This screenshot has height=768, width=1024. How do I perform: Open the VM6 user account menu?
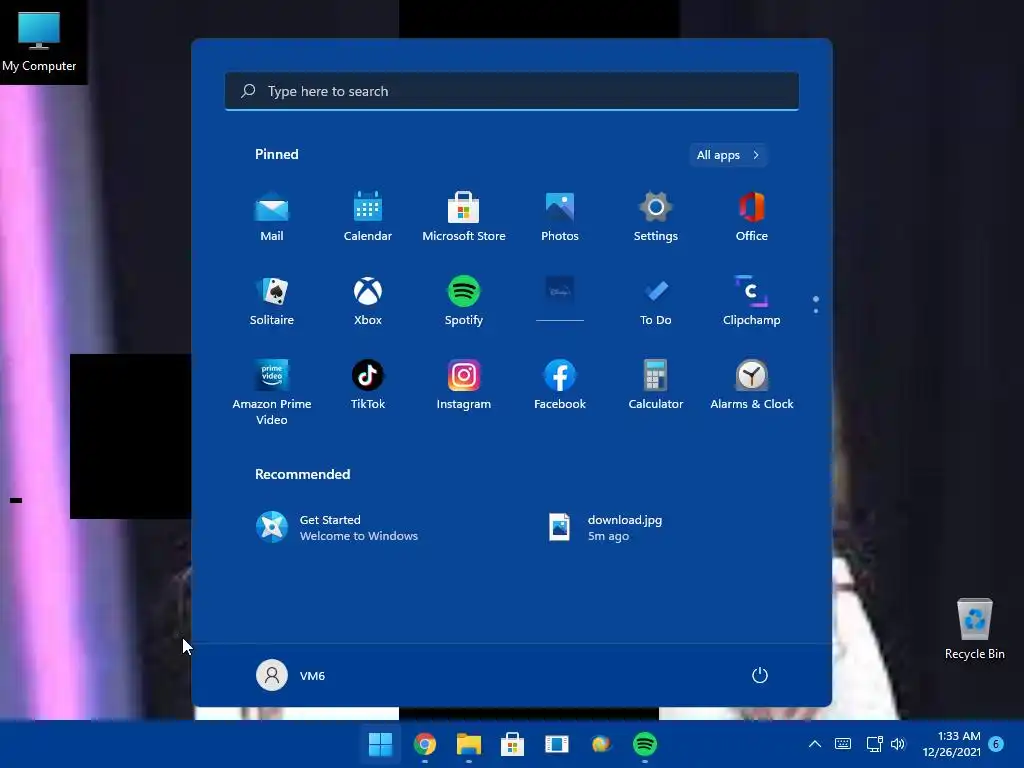point(291,675)
